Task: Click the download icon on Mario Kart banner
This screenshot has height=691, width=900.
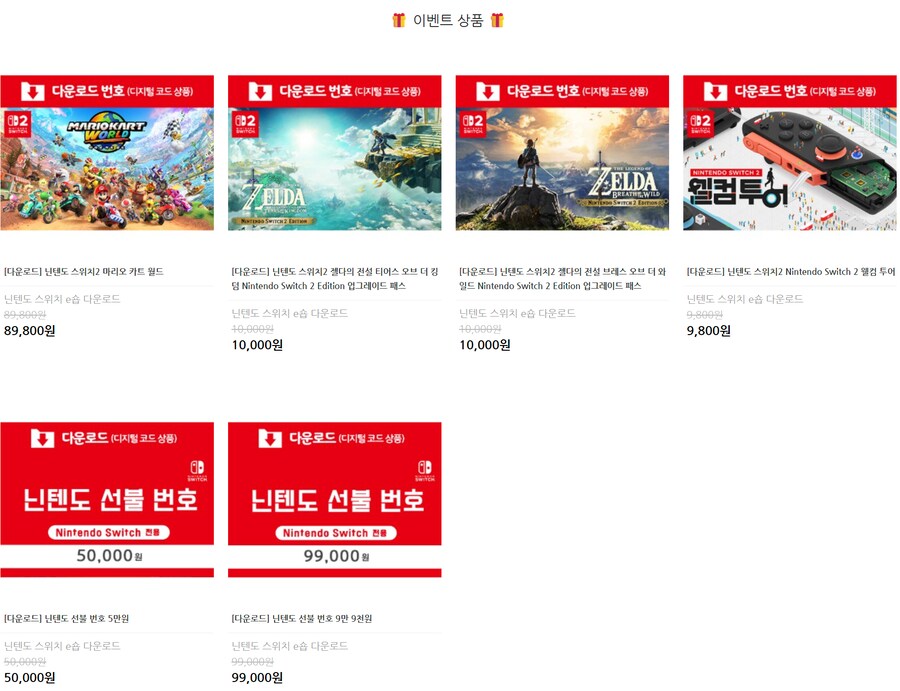Action: (x=33, y=91)
